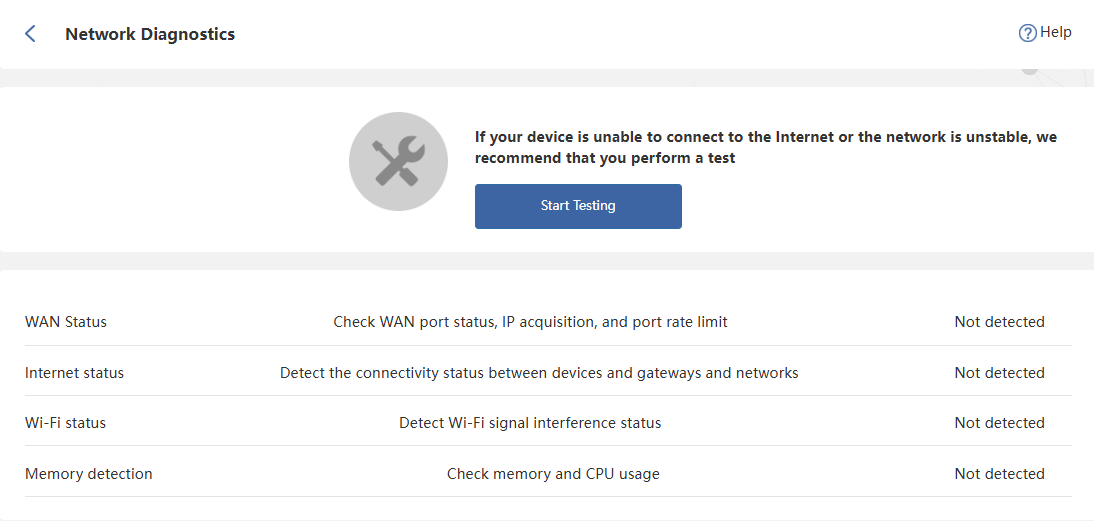Click WAN Status 'Not detected' result
Screen dimensions: 1094x521
pyautogui.click(x=999, y=322)
